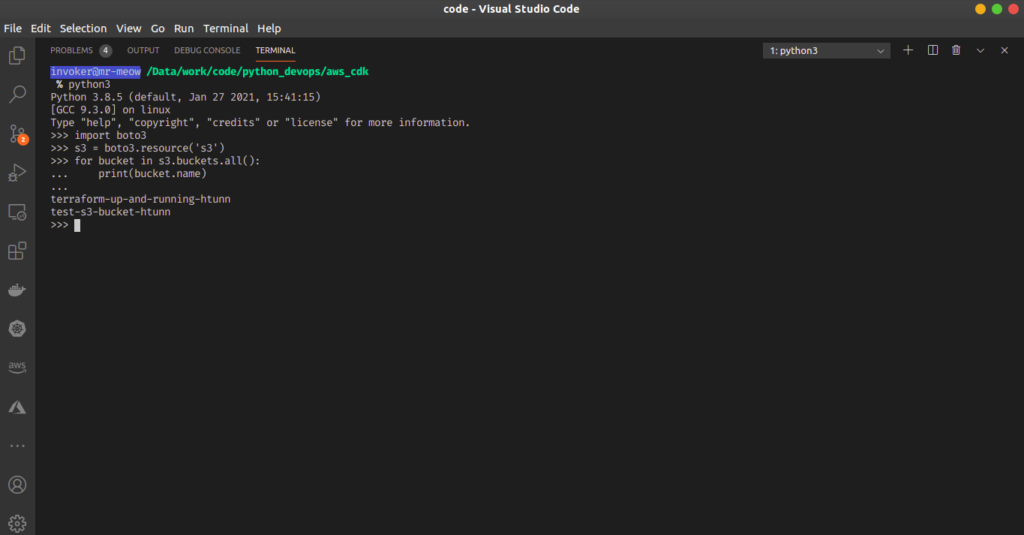1024x535 pixels.
Task: Open the File menu
Action: pos(12,28)
